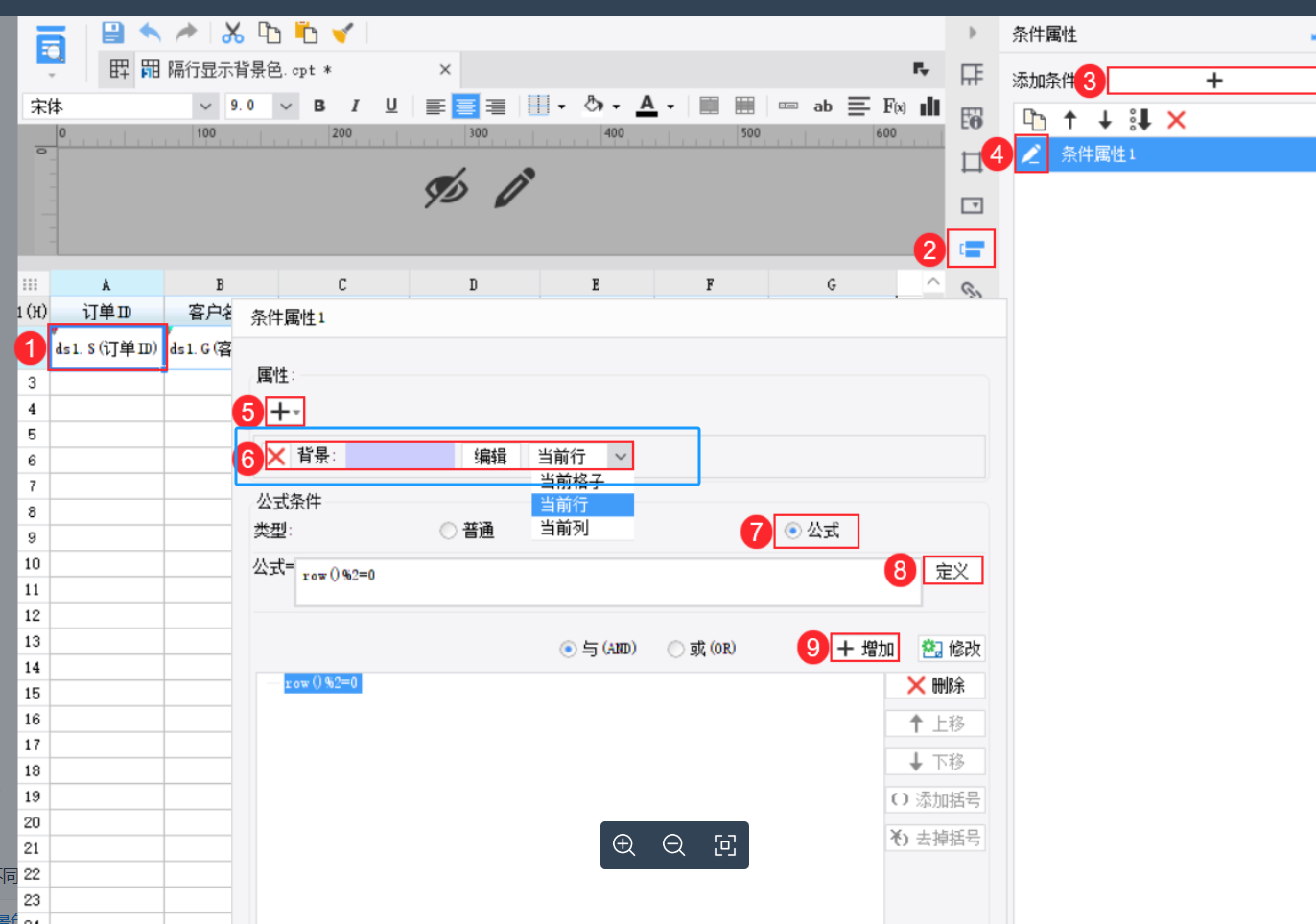Viewport: 1316px width, 924px height.
Task: Open the 当前行 scope combo box
Action: [580, 456]
